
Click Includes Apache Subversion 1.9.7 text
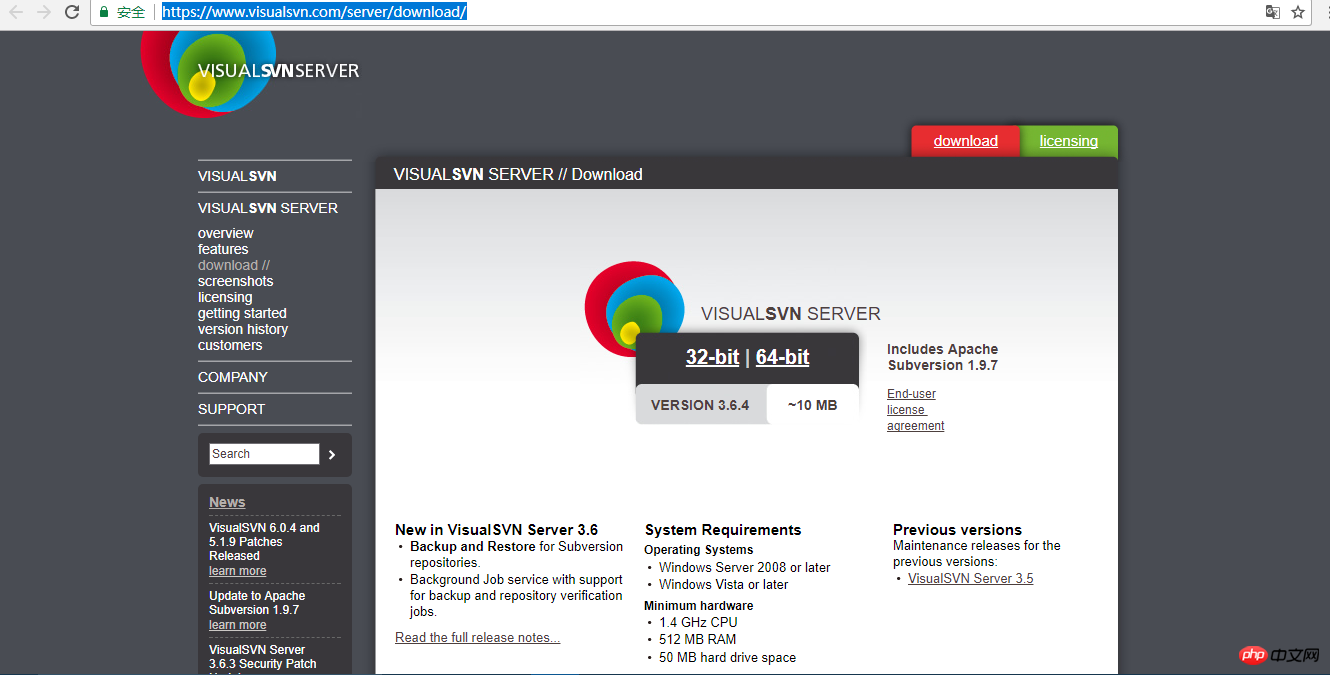pyautogui.click(x=942, y=357)
